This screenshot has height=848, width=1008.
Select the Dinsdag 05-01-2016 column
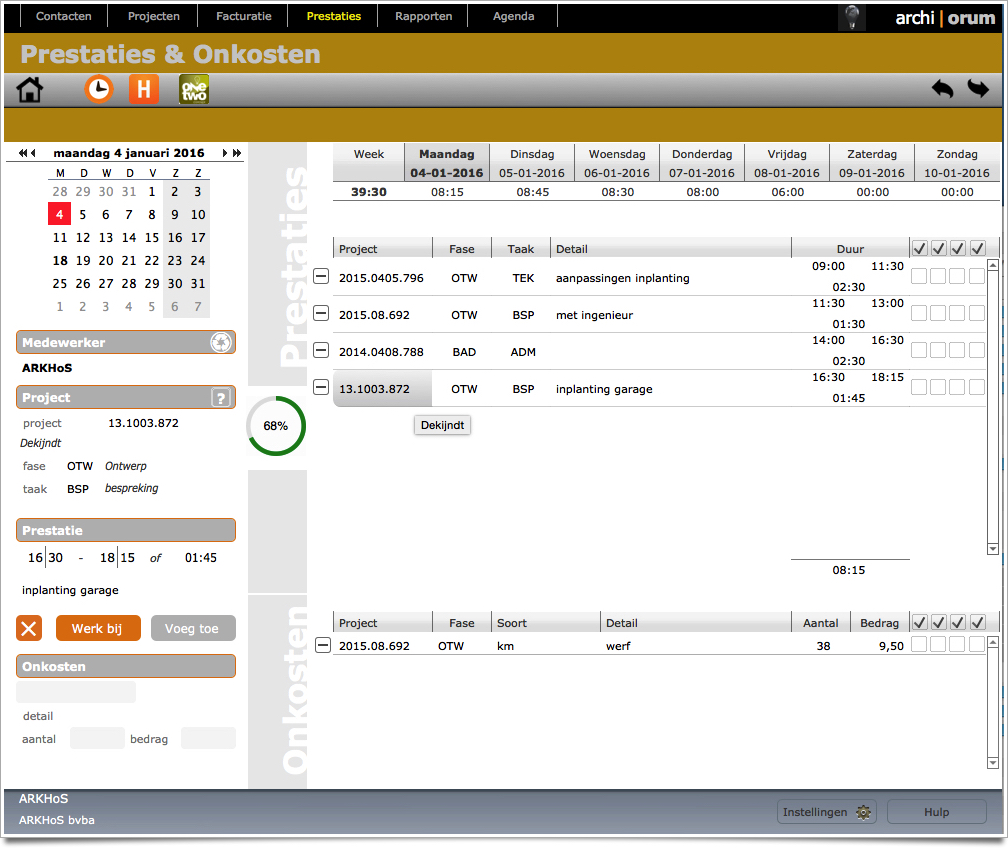(532, 163)
